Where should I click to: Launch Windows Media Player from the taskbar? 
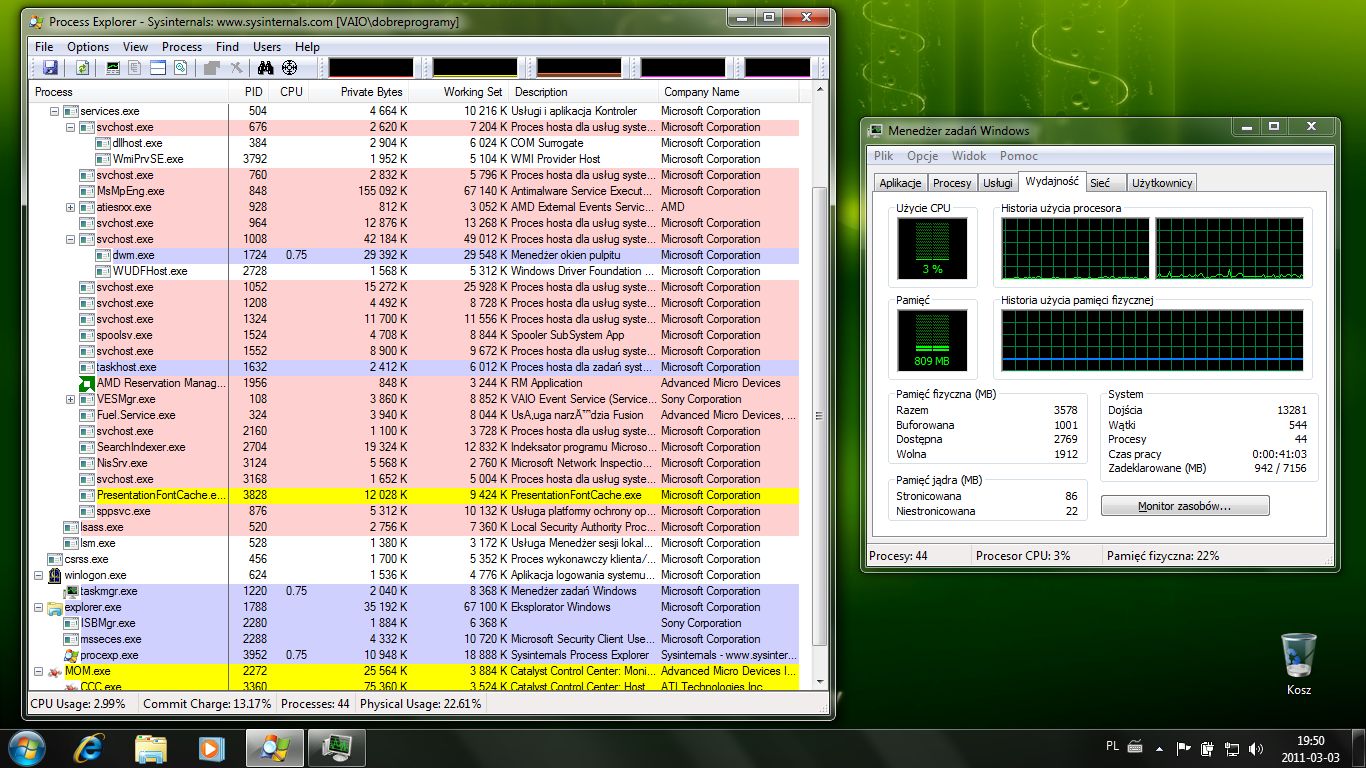[x=210, y=748]
